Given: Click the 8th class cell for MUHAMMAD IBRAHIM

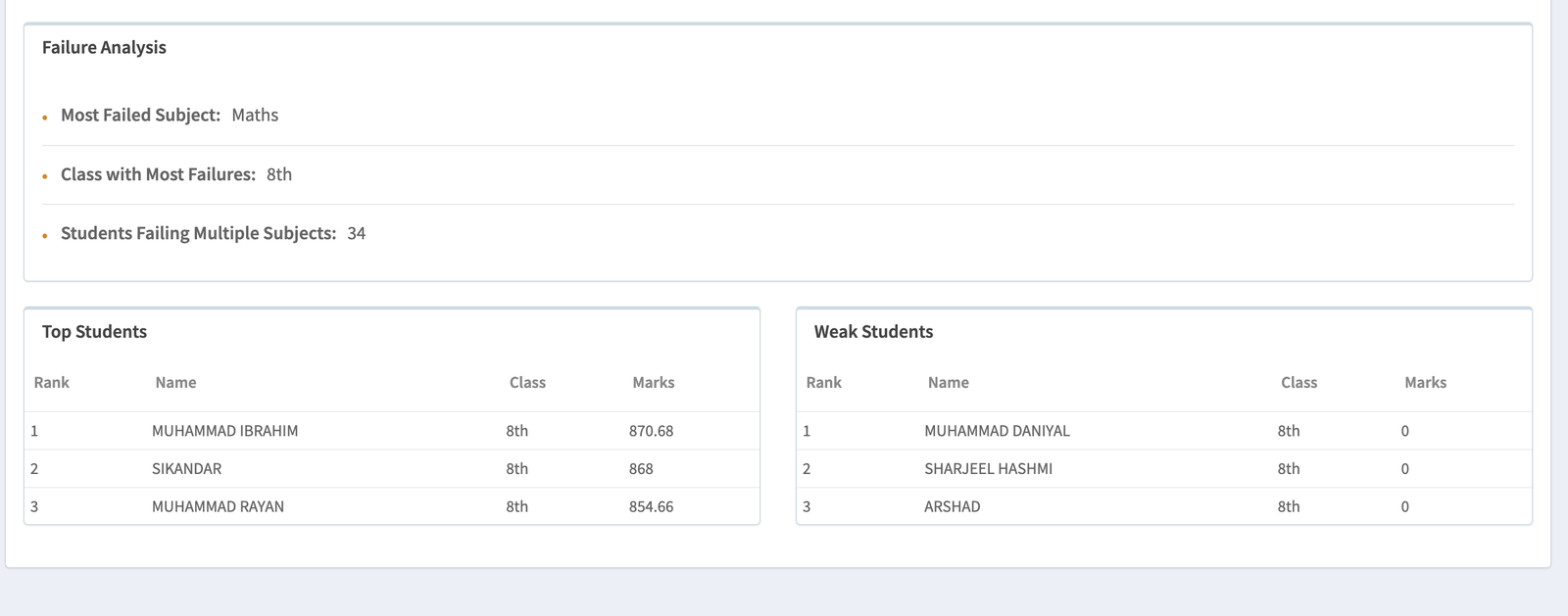Looking at the screenshot, I should pyautogui.click(x=517, y=431).
